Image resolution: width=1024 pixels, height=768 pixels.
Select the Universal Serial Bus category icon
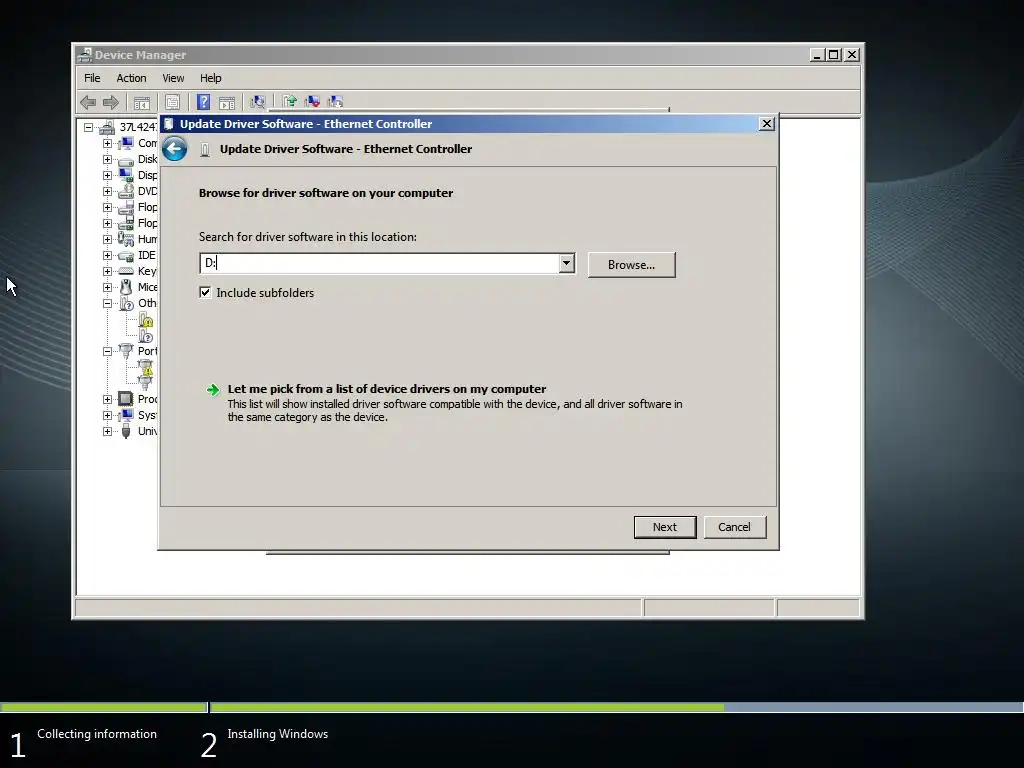point(126,431)
